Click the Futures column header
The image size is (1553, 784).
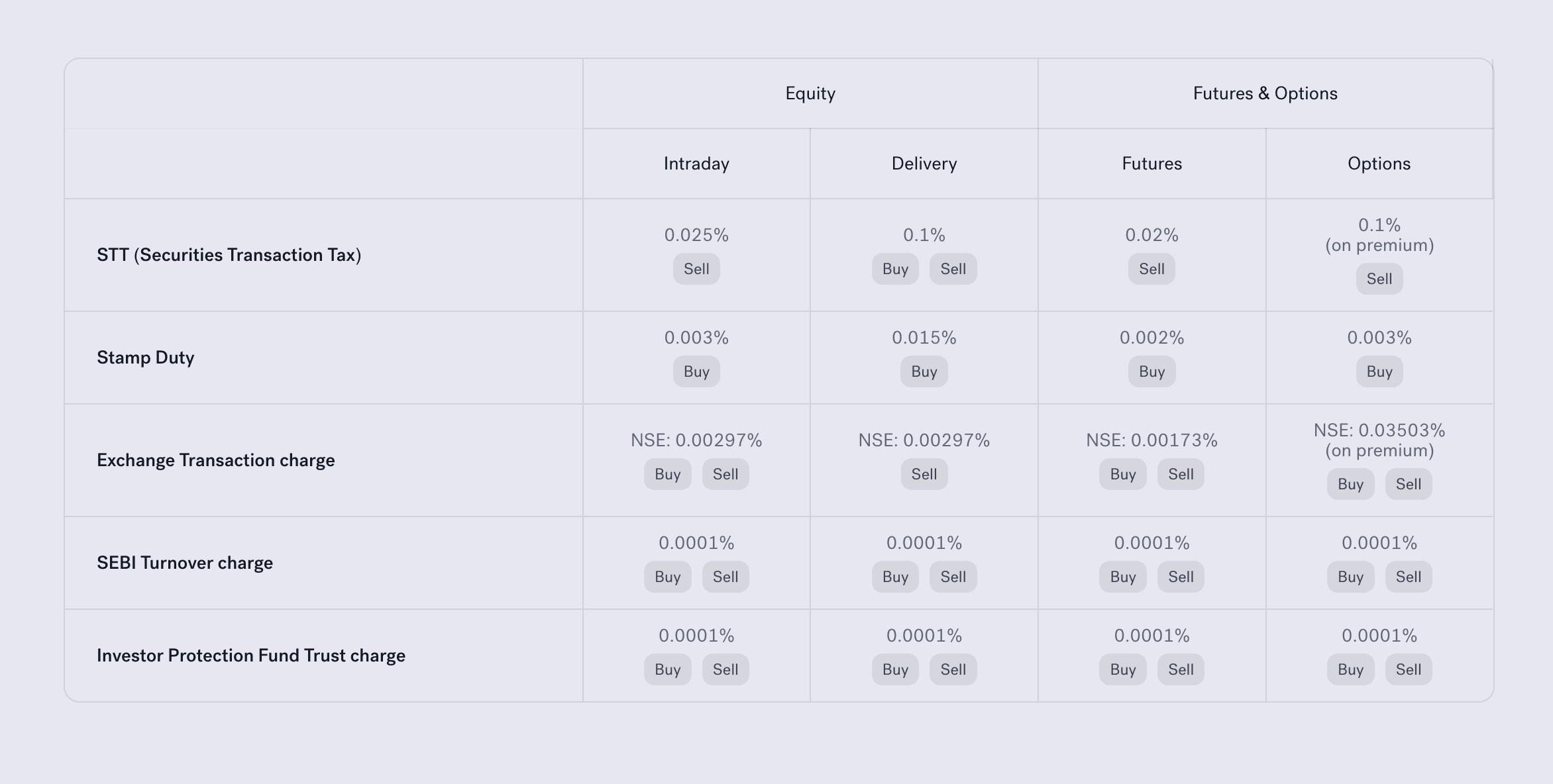pos(1151,164)
